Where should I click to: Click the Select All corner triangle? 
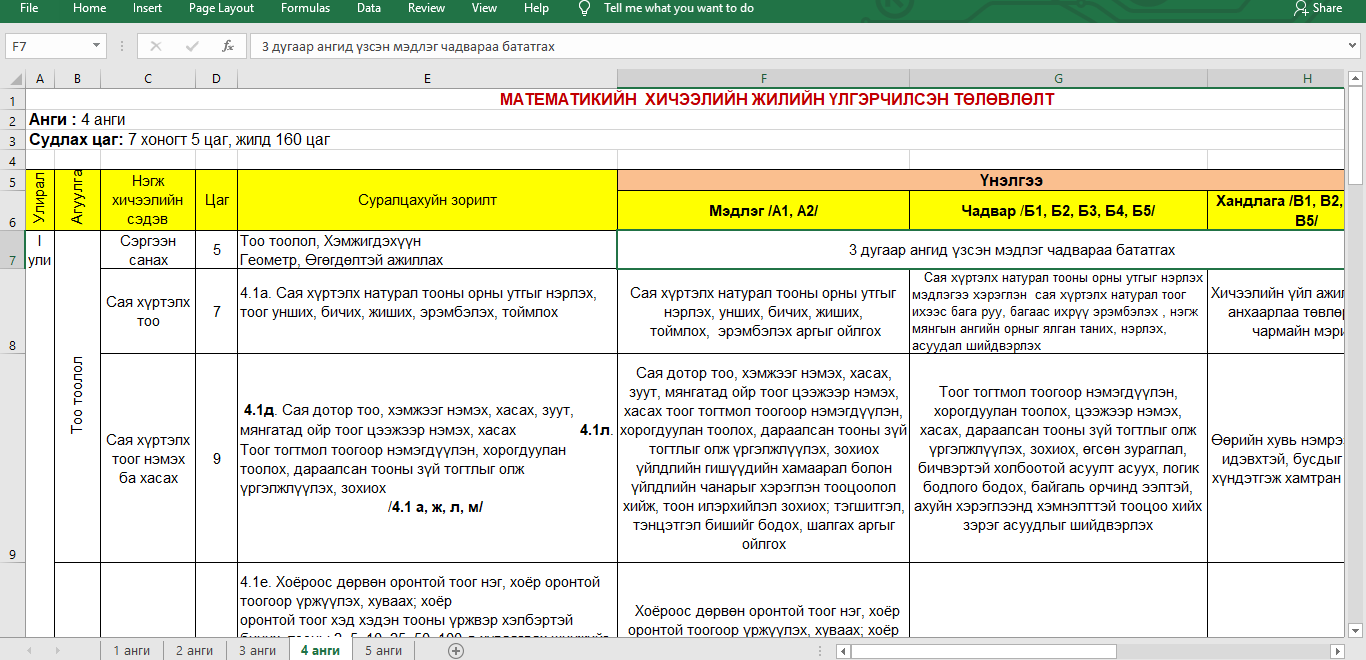point(14,79)
